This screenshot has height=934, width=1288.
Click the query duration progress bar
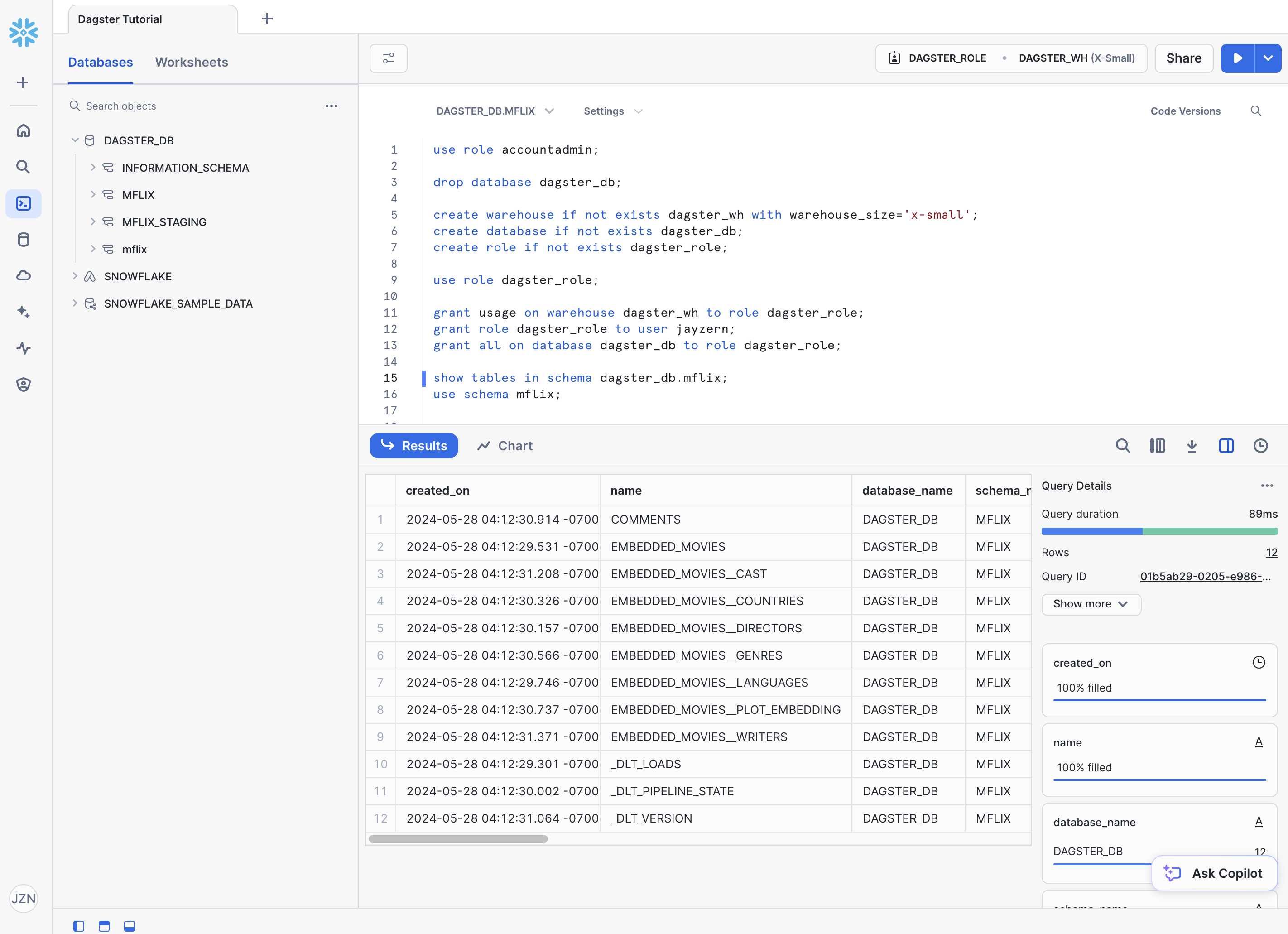coord(1159,531)
